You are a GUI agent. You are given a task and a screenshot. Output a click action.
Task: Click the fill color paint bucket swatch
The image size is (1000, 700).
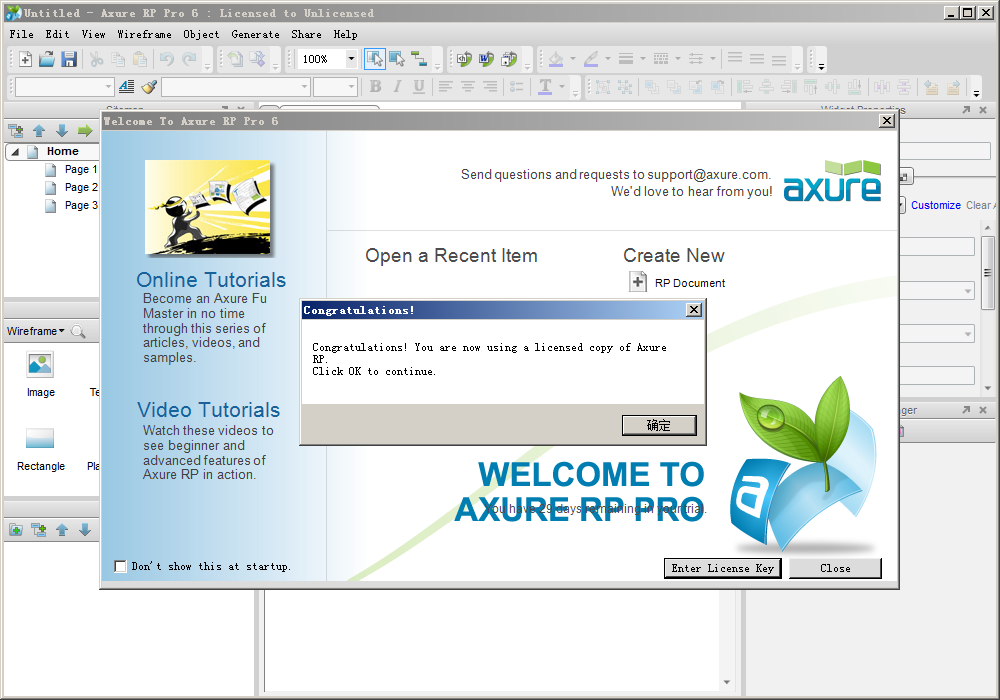tap(556, 59)
